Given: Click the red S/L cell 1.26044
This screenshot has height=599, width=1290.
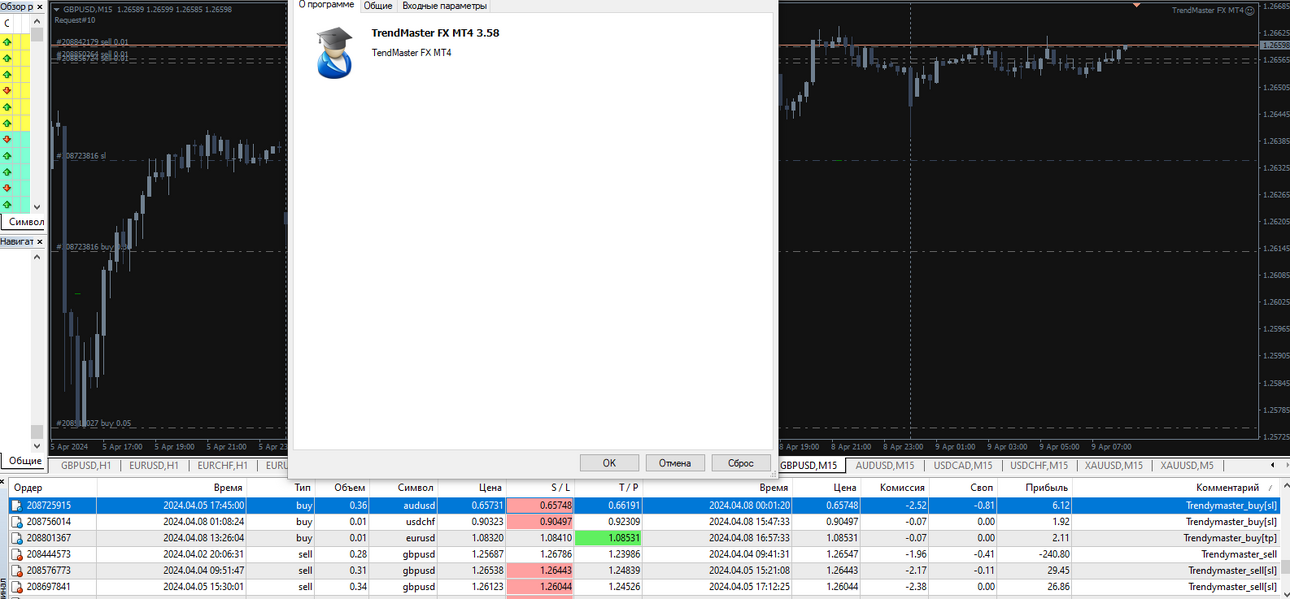Looking at the screenshot, I should pos(541,586).
